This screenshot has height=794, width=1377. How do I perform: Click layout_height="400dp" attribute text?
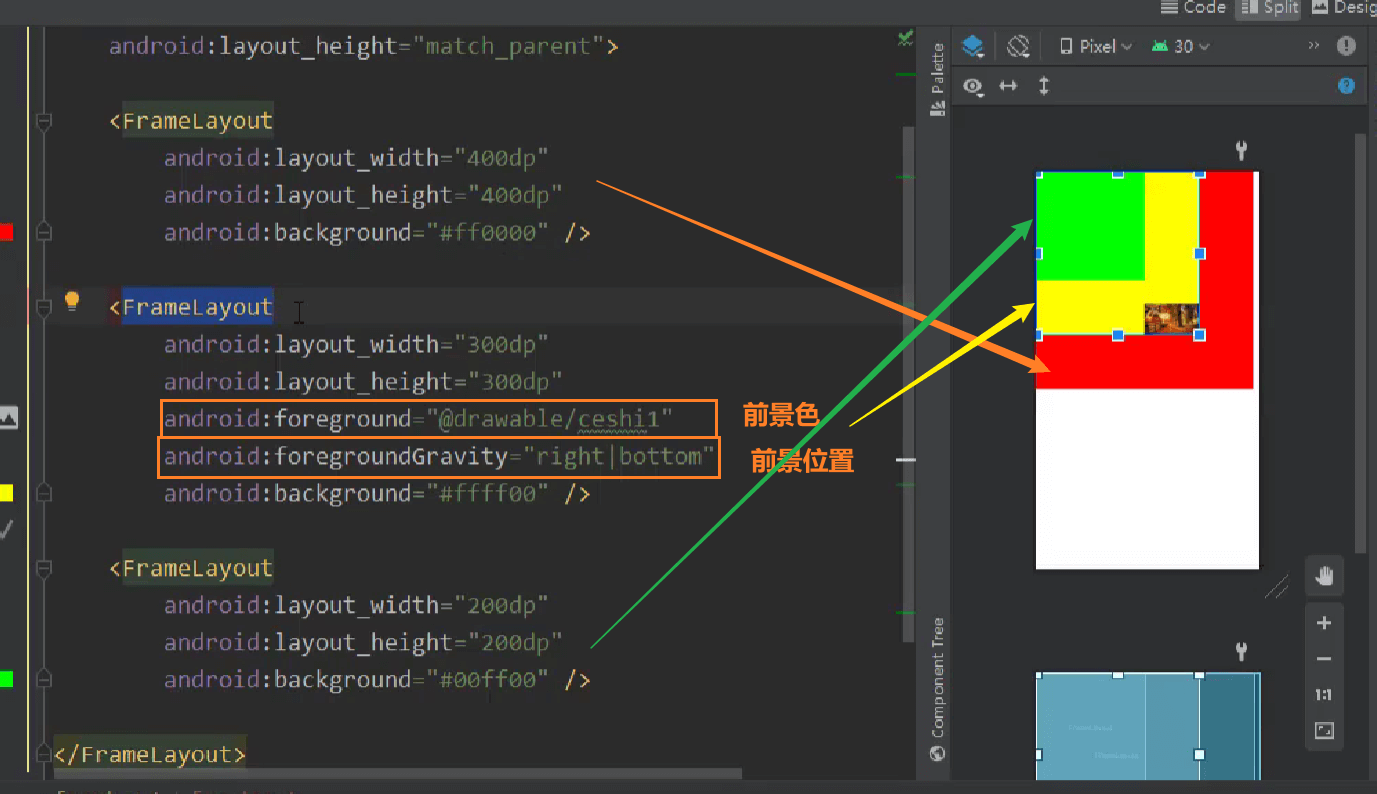[363, 195]
